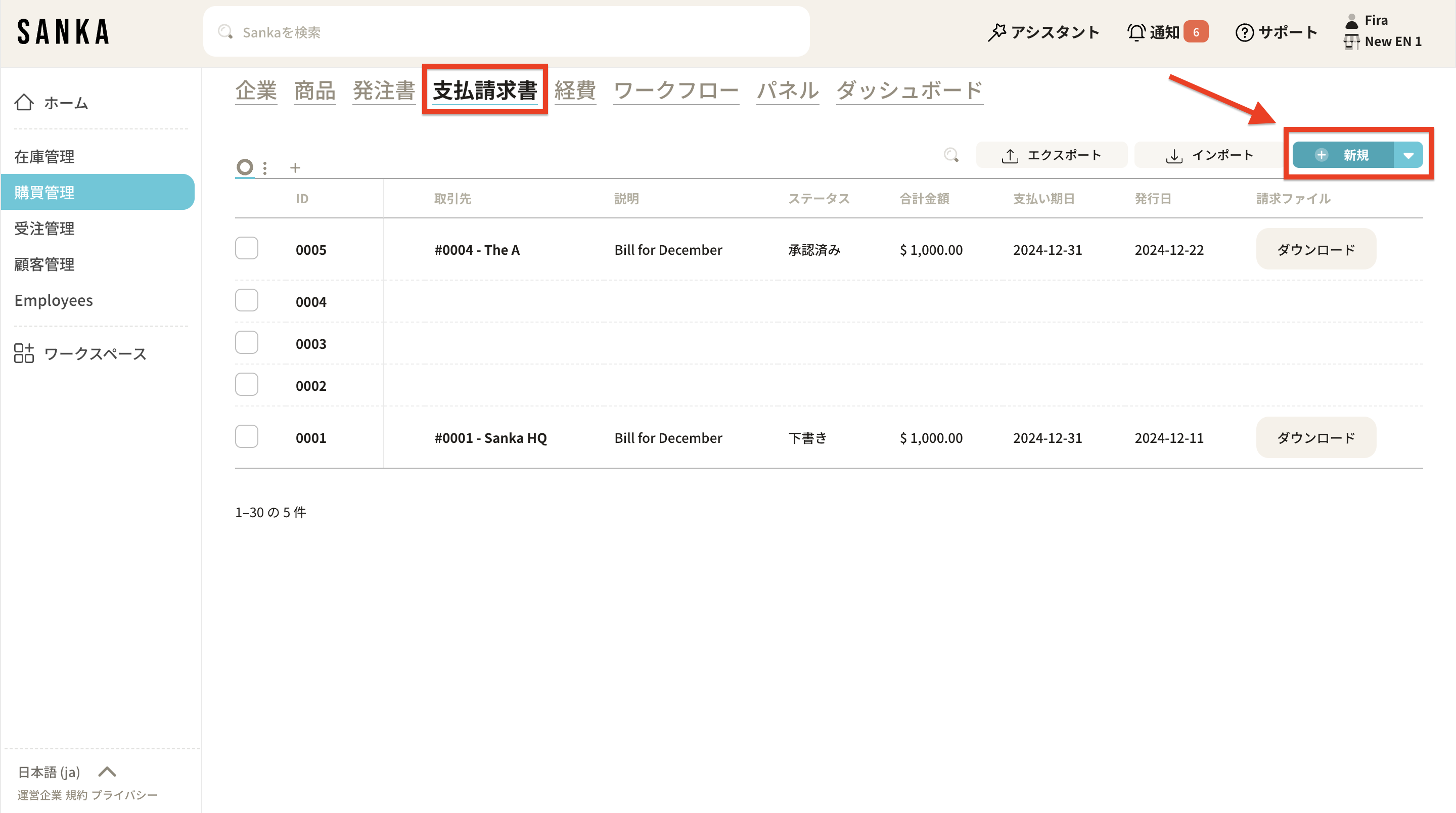The width and height of the screenshot is (1456, 813).
Task: Expand the 新規 button dropdown arrow
Action: (x=1408, y=155)
